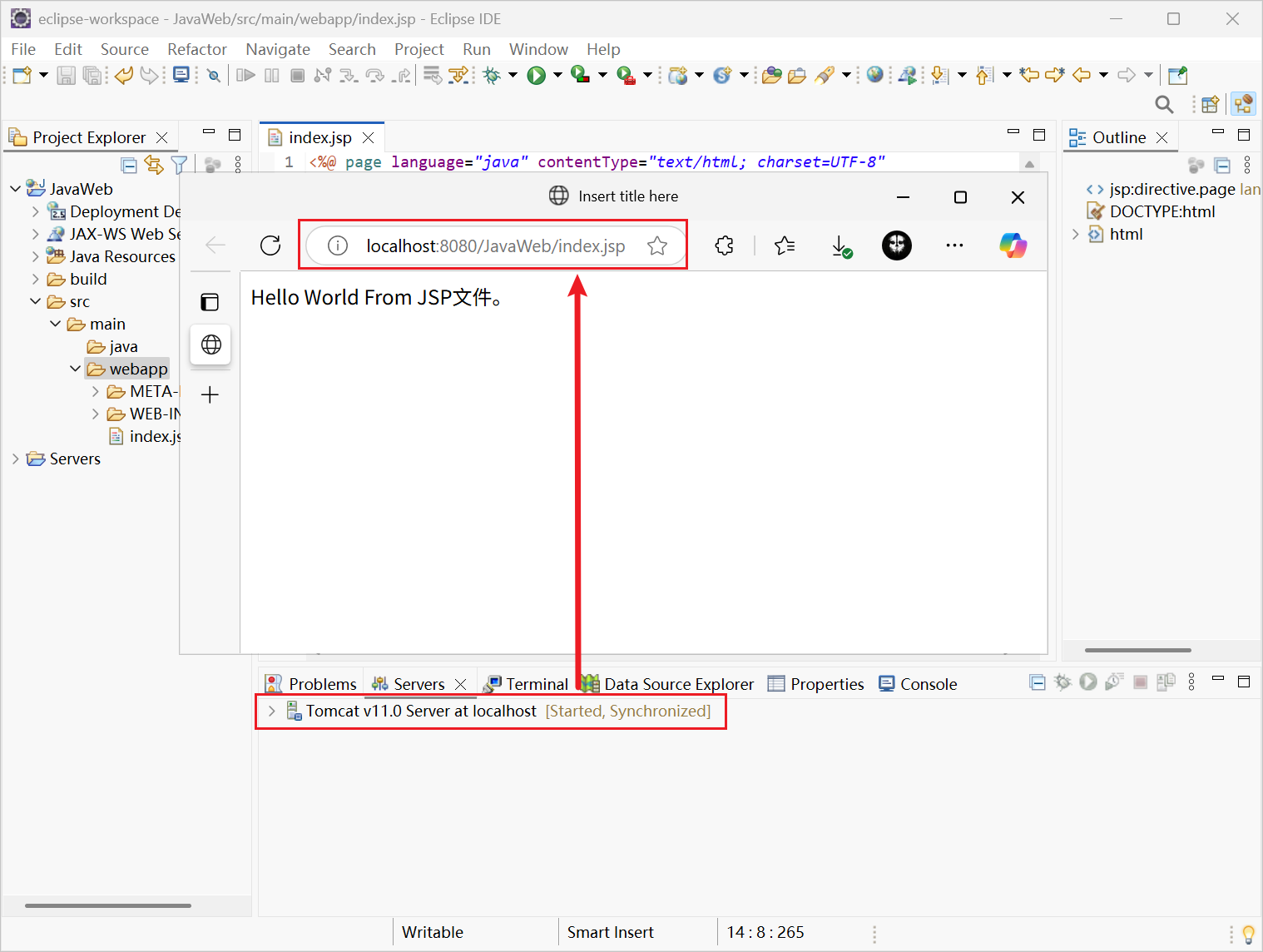The height and width of the screenshot is (952, 1263).
Task: Collapse the webapp folder
Action: [x=76, y=369]
